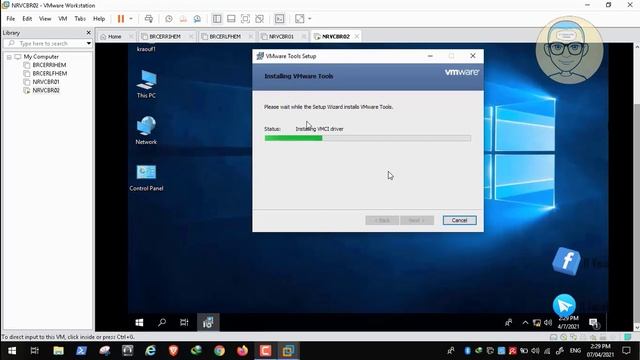Open the library search dropdown arrow
Viewport: 640px width, 360px height.
[x=89, y=43]
